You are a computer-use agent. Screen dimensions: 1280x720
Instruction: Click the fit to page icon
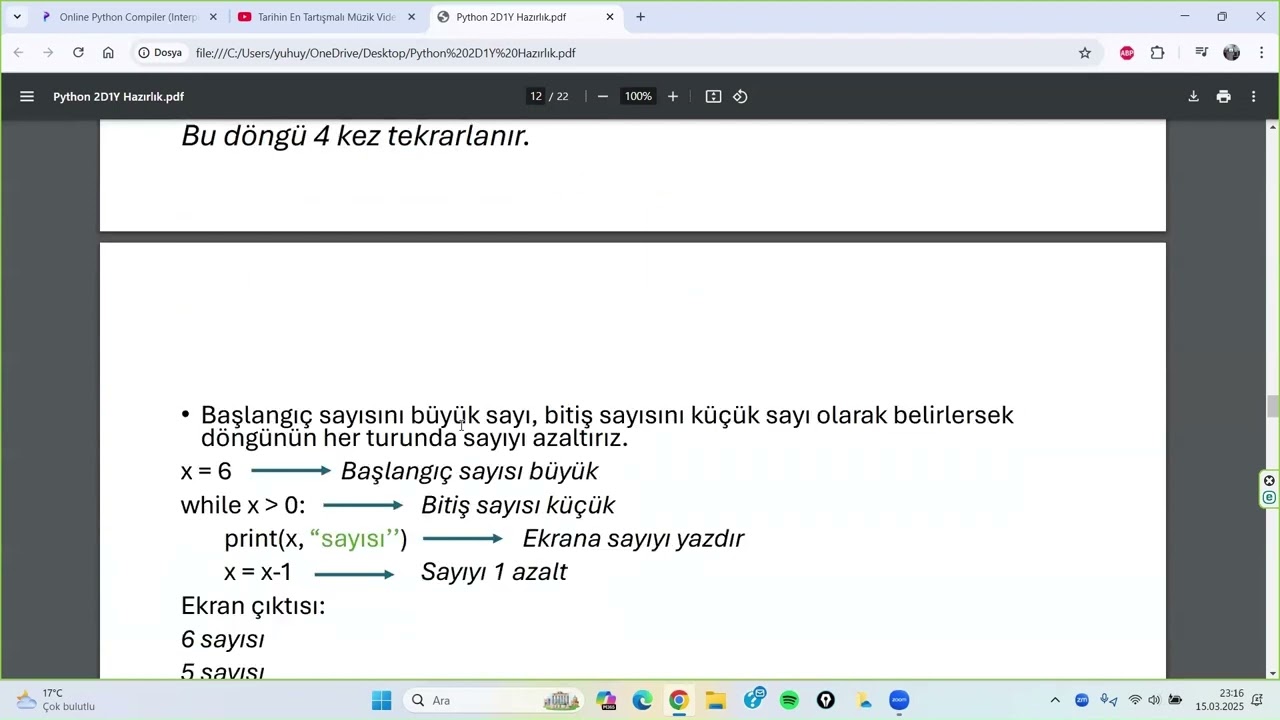[x=713, y=97]
